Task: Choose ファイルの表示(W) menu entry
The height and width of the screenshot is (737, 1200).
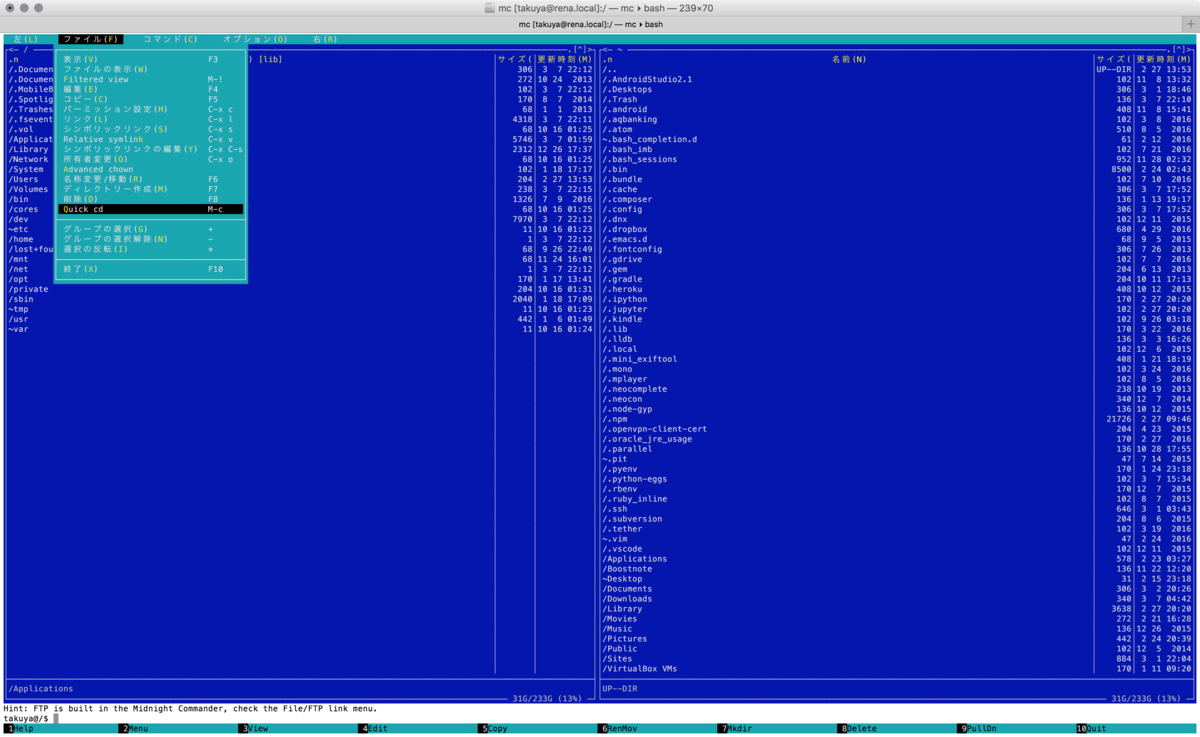Action: coord(150,69)
